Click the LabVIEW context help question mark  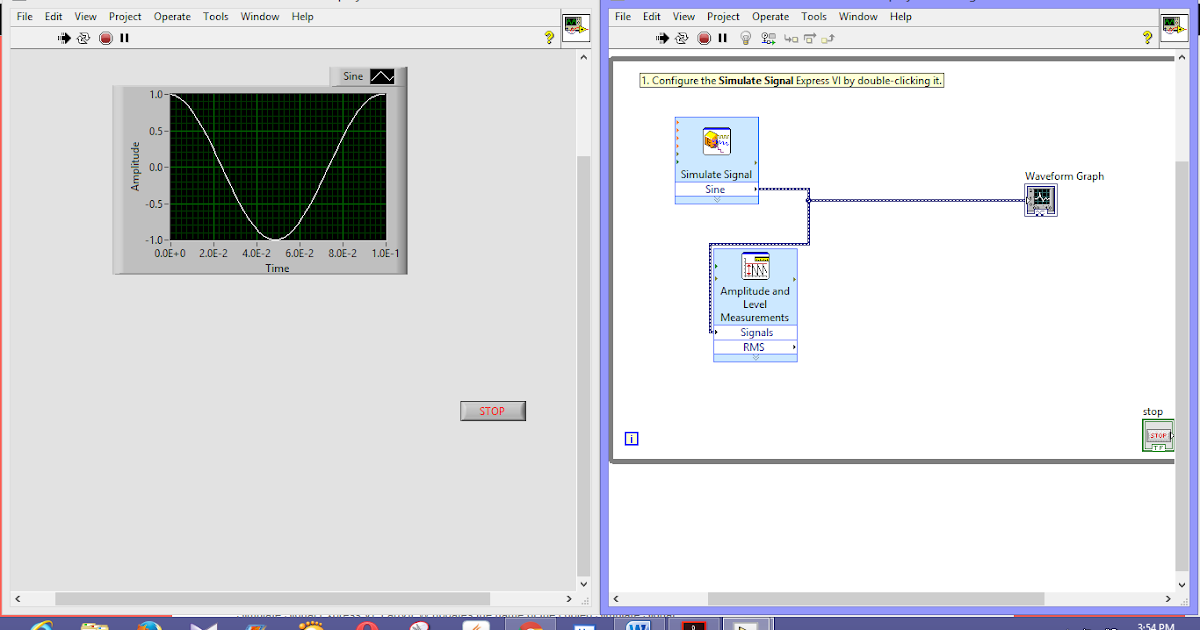tap(1145, 38)
